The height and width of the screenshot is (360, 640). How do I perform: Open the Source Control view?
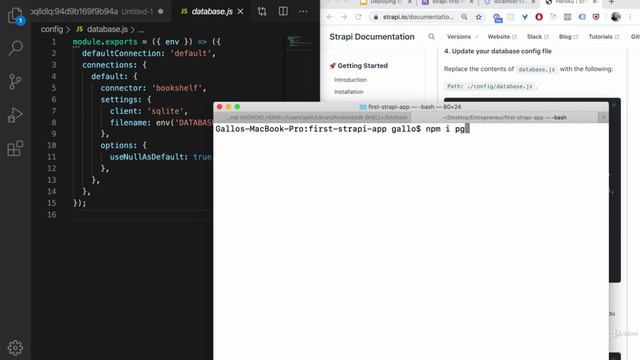click(x=15, y=82)
